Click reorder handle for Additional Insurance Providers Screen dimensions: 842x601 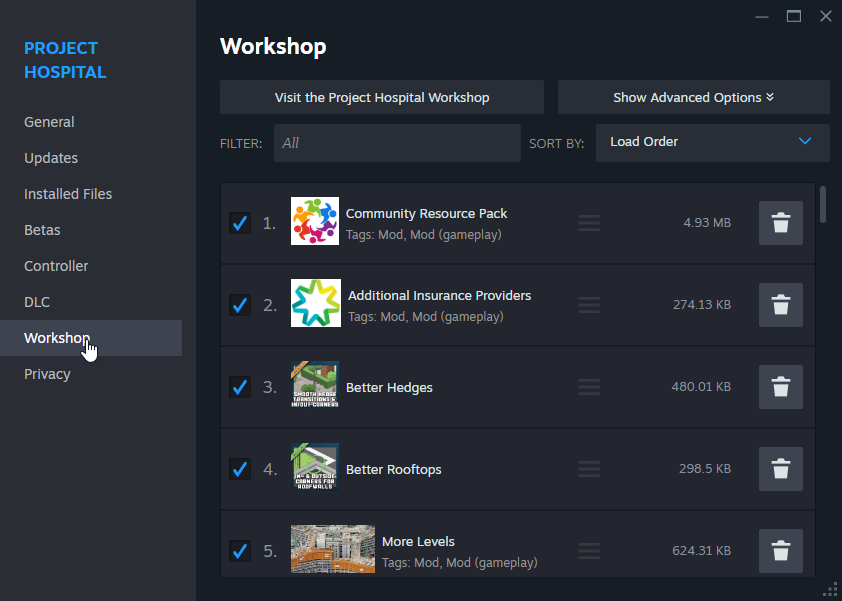589,305
